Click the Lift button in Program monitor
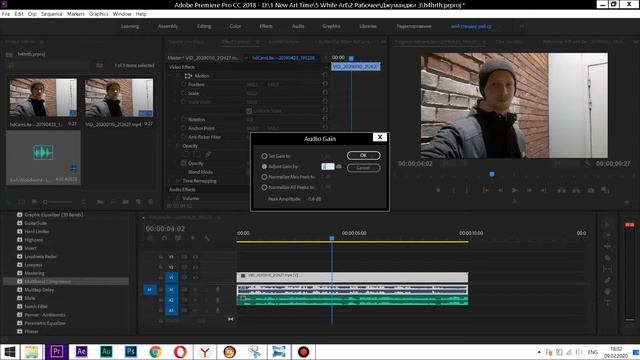The image size is (640, 360). 562,190
